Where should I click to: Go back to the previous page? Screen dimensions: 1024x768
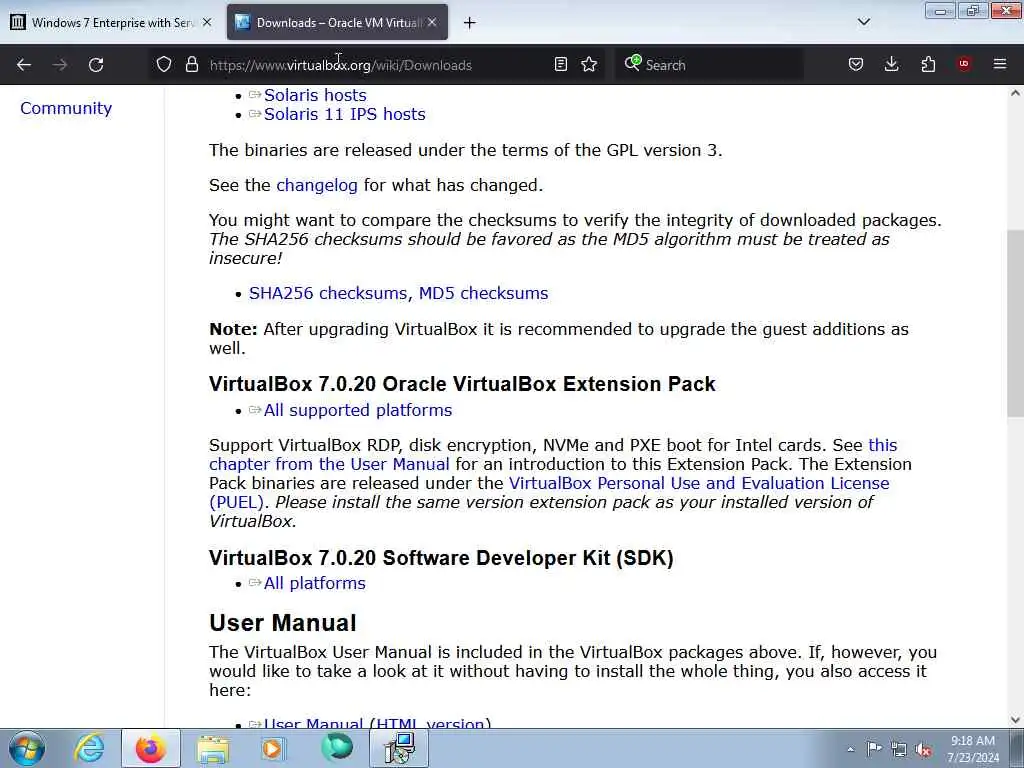(x=24, y=65)
